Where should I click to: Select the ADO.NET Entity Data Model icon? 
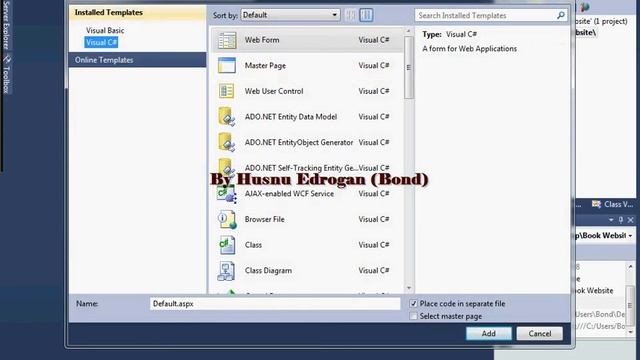tap(227, 117)
